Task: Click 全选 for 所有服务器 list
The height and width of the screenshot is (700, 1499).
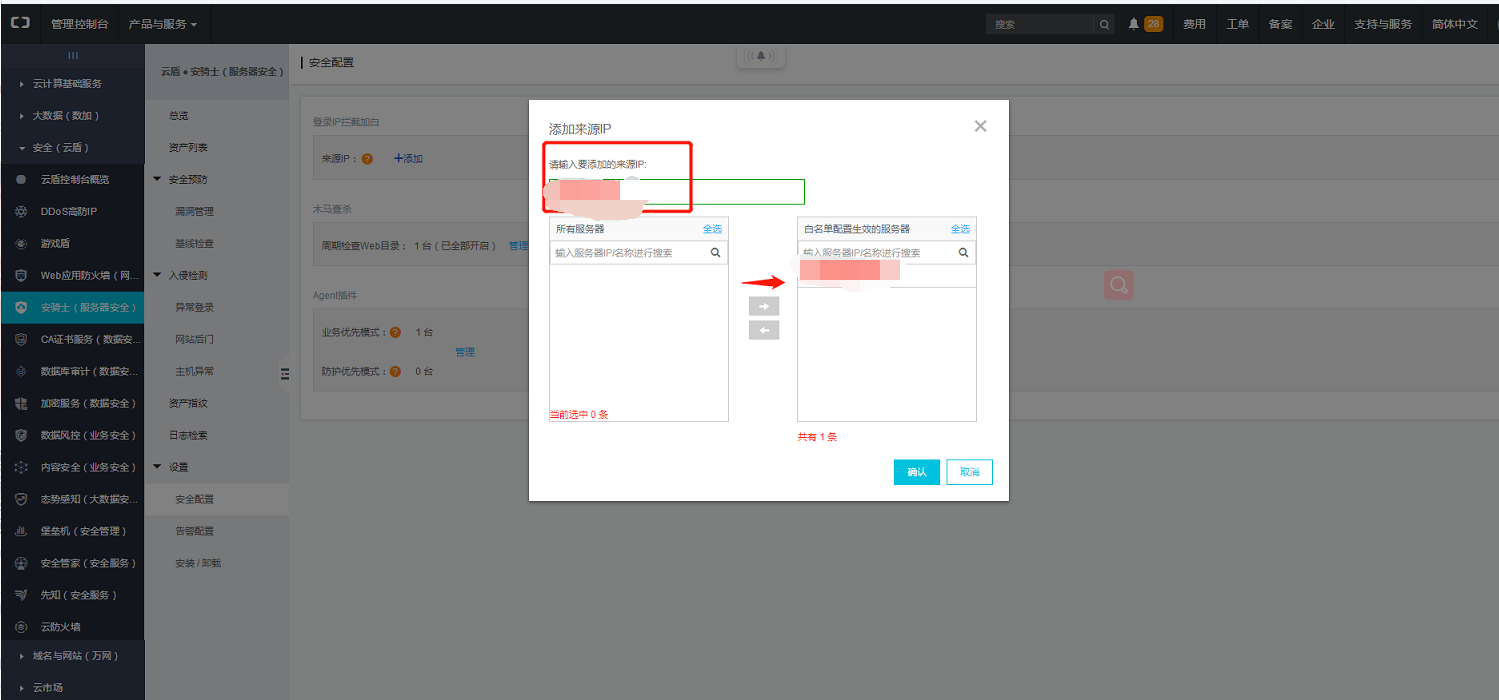Action: 713,228
